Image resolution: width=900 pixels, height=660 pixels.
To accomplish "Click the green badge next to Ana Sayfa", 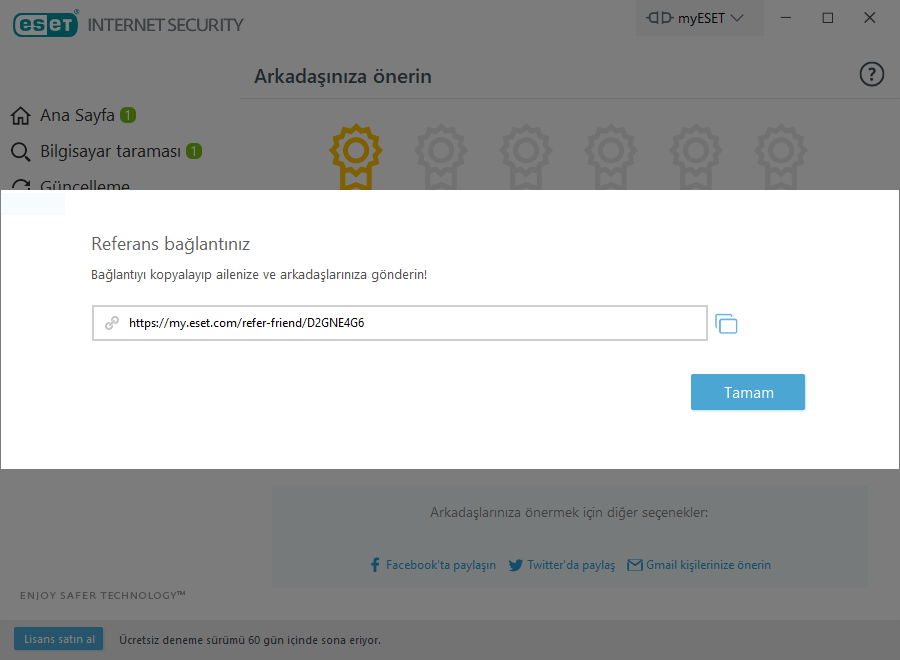I will point(128,115).
